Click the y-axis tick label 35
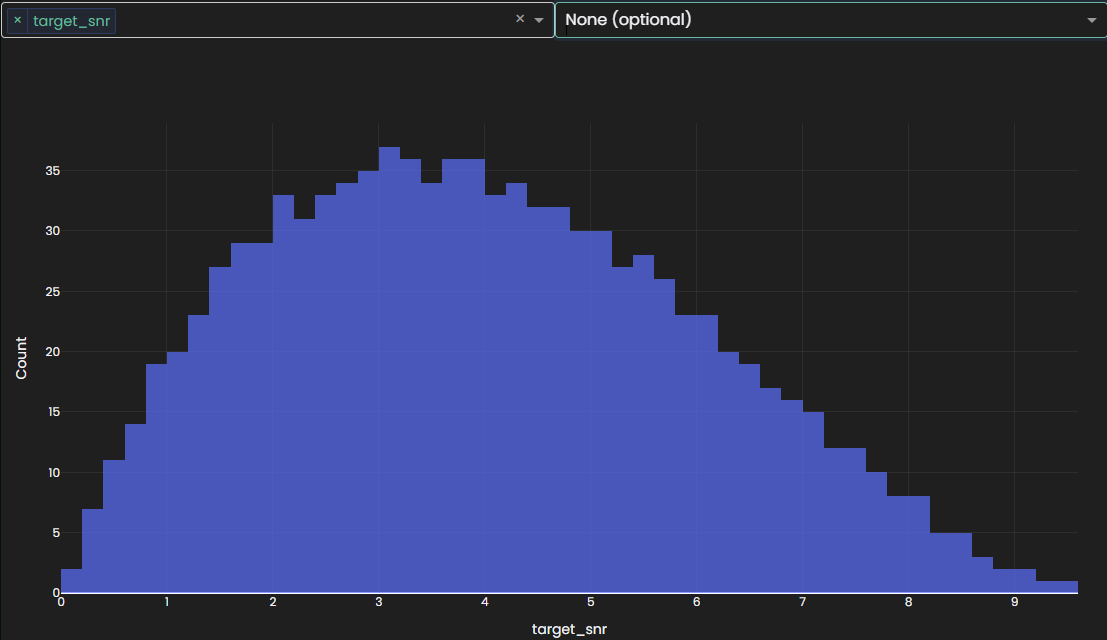The height and width of the screenshot is (640, 1107). (x=53, y=171)
